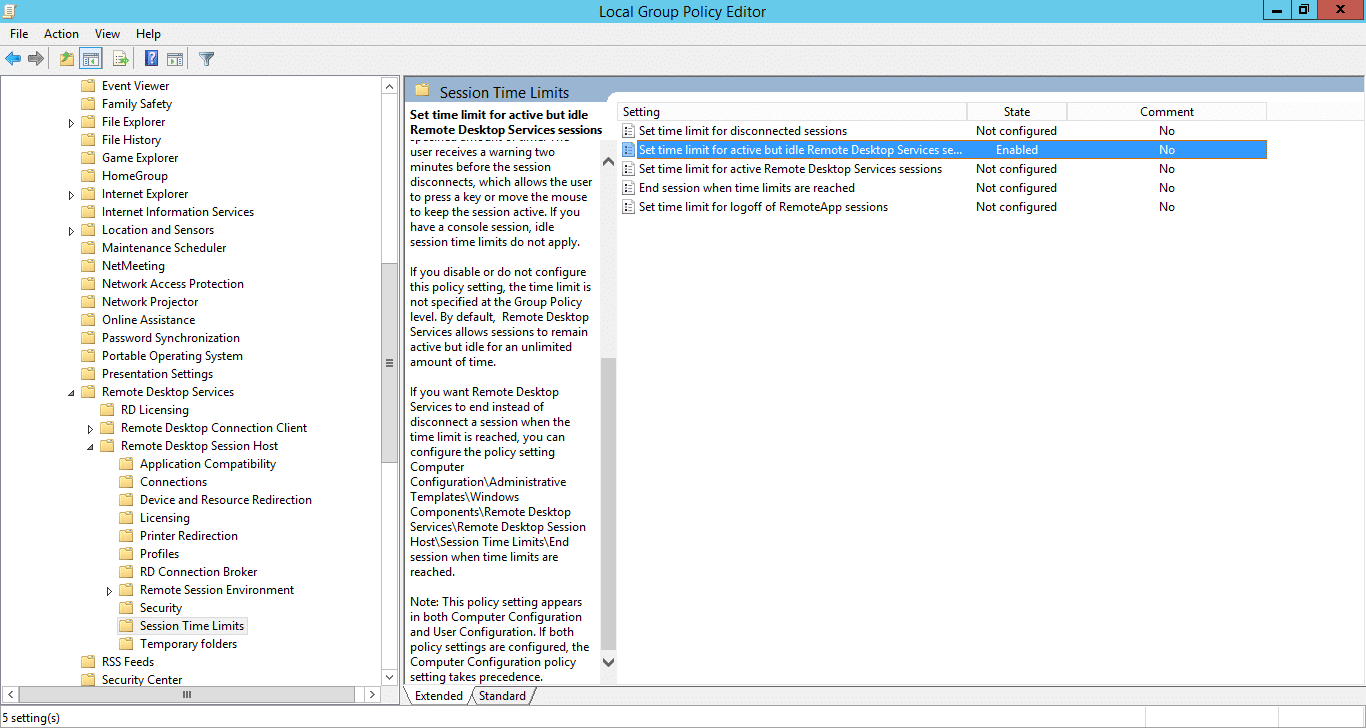Click the Up one level folder icon
Image resolution: width=1366 pixels, height=728 pixels.
click(66, 59)
